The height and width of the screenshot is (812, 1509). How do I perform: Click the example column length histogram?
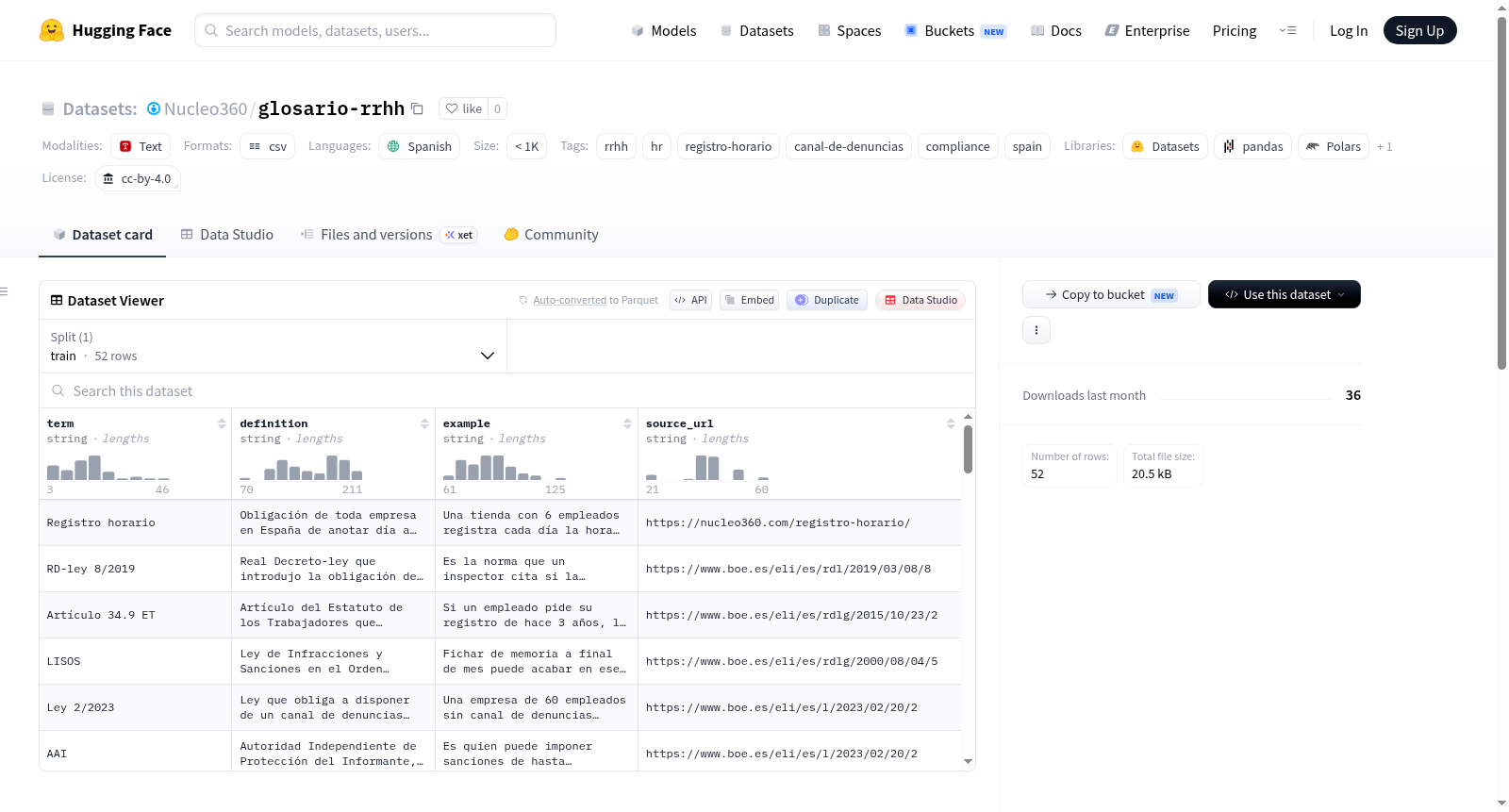click(x=505, y=468)
